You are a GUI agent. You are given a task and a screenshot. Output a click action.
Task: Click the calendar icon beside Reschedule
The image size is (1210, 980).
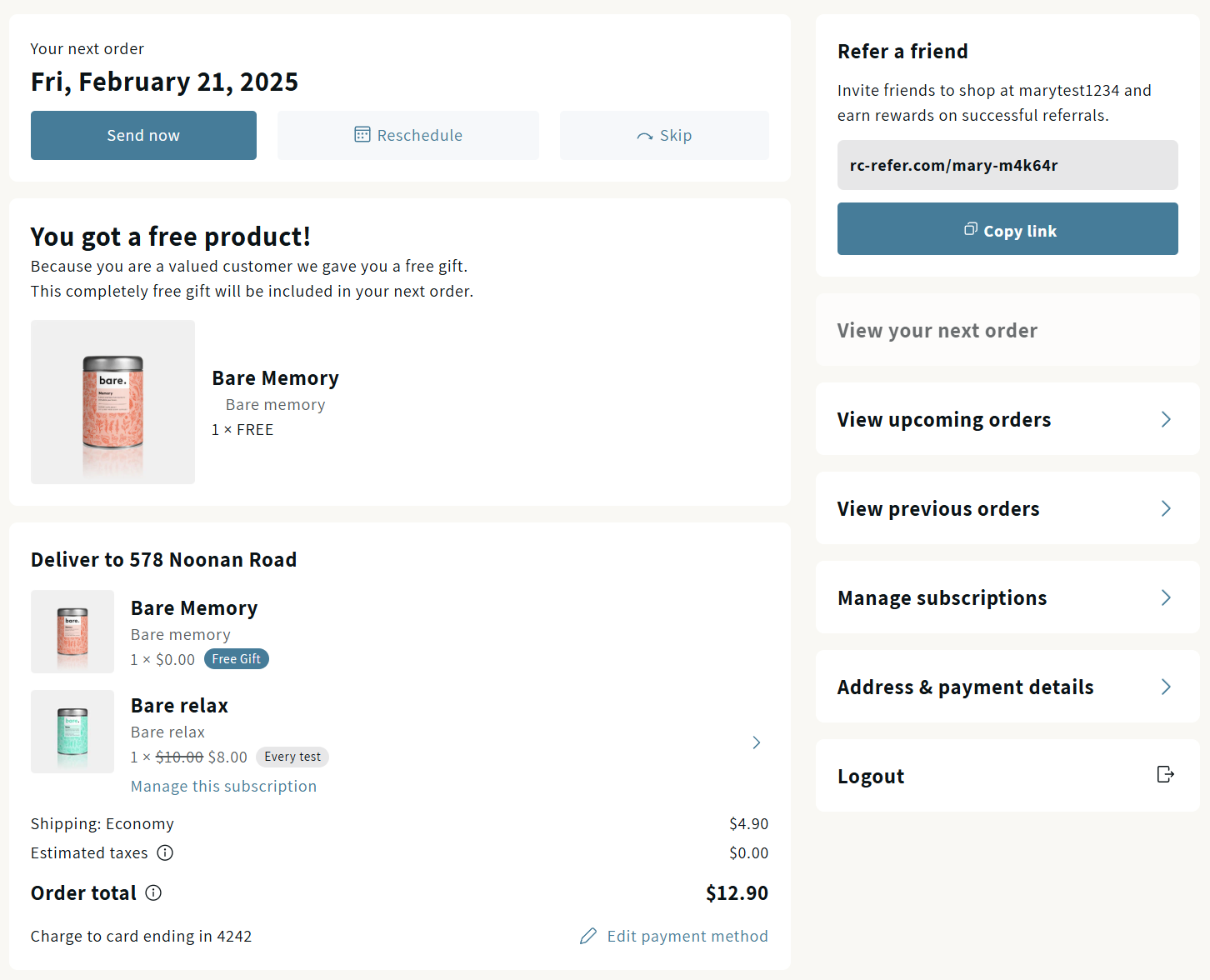[x=362, y=134]
